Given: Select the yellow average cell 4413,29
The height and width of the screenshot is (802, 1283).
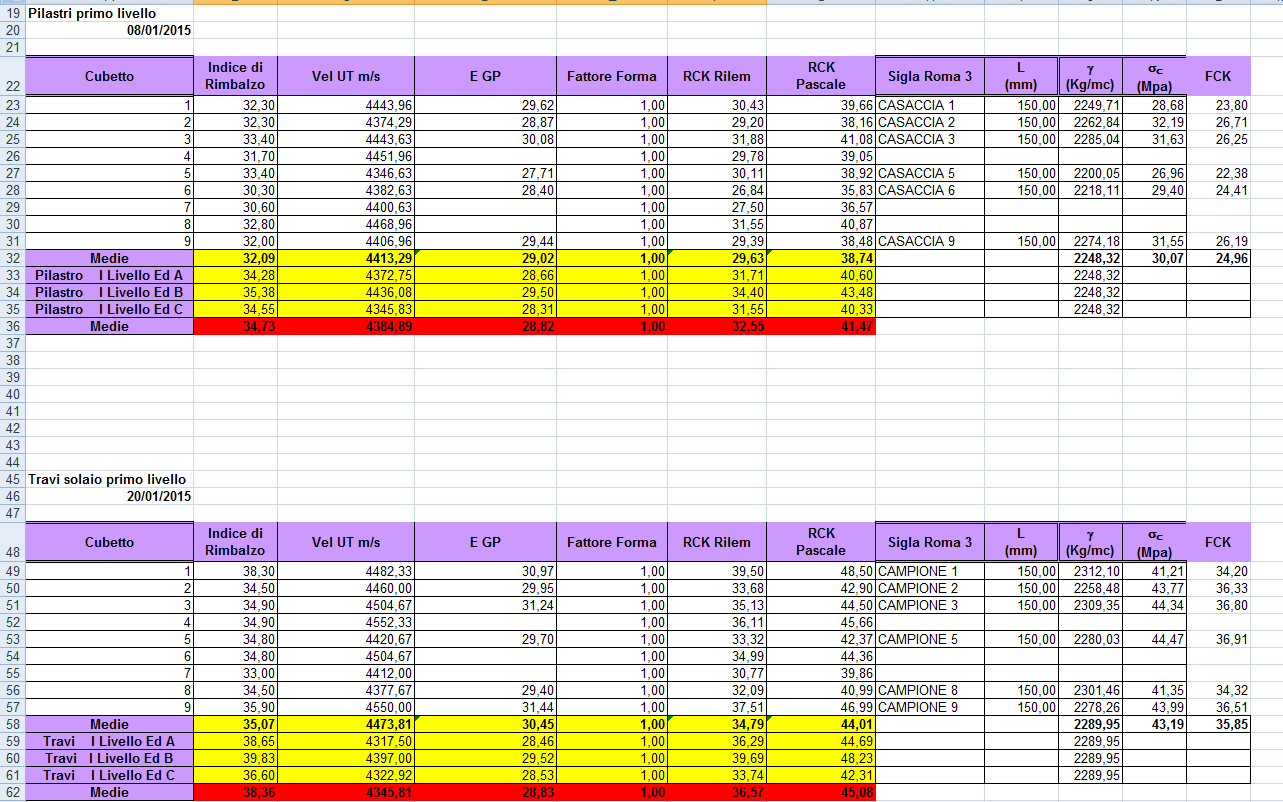Looking at the screenshot, I should point(346,258).
